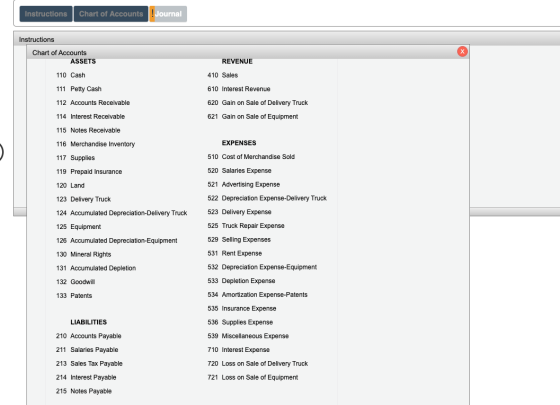Select 620 Gain on Sale of Delivery Truck
This screenshot has height=405, width=560.
click(x=258, y=102)
